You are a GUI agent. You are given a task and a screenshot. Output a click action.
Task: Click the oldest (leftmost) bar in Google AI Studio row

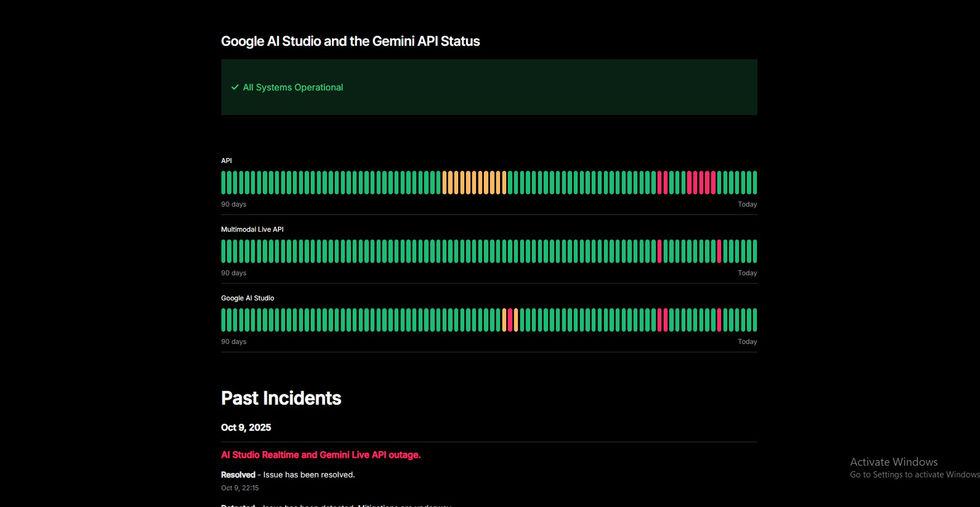(224, 320)
